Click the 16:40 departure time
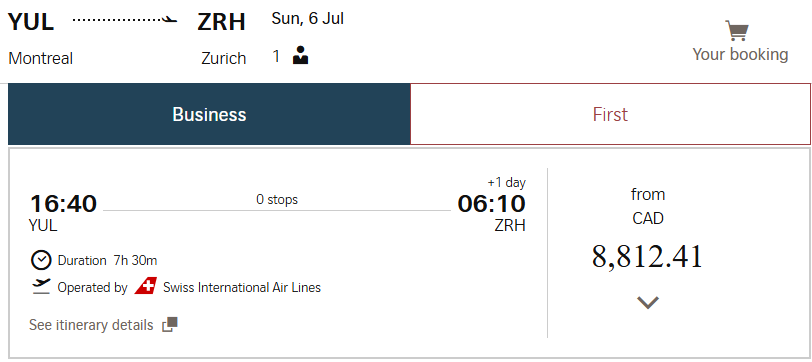Screen dimensions: 812x362 (x=63, y=204)
